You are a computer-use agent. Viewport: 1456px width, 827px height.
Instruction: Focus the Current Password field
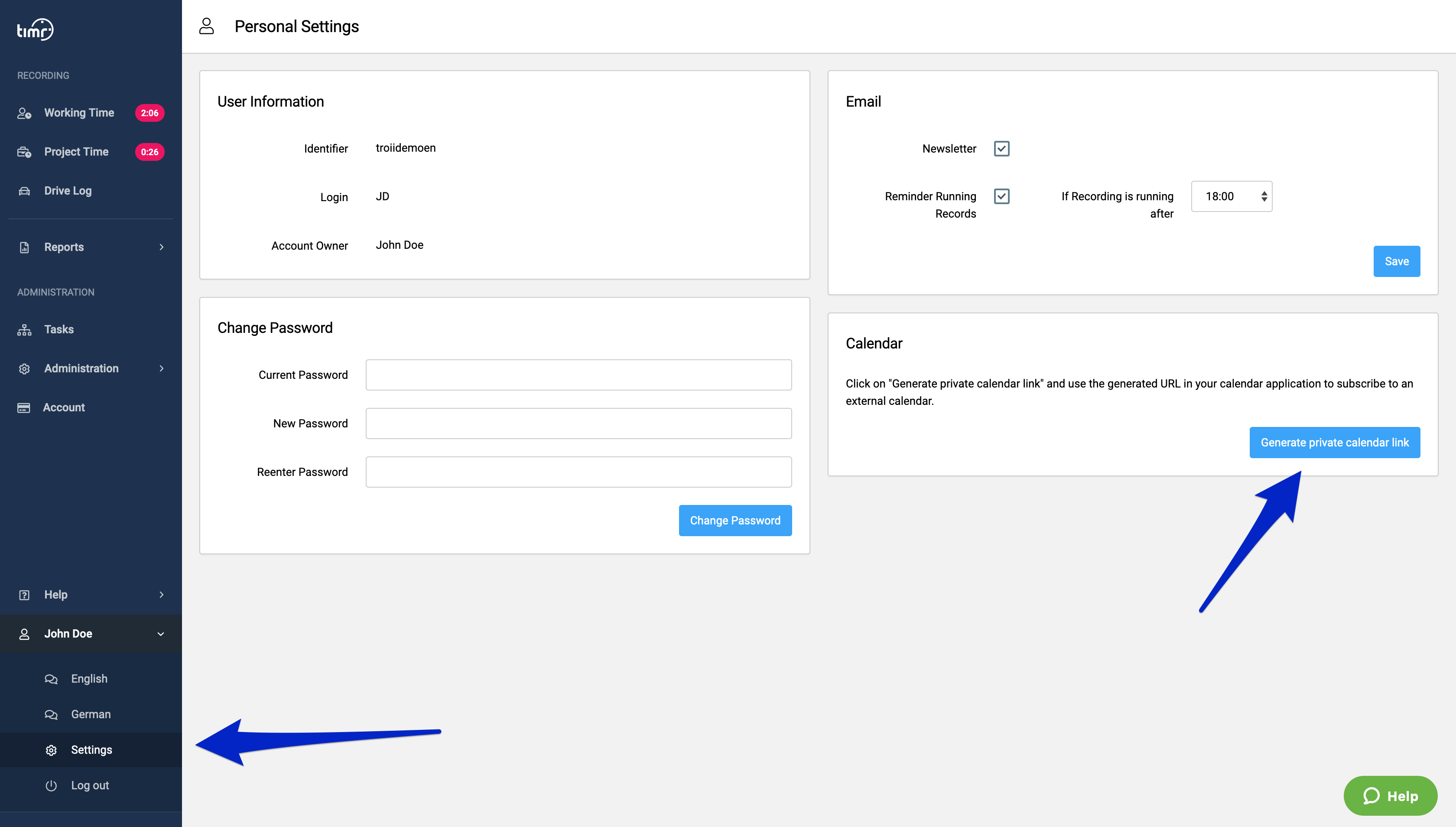[578, 375]
